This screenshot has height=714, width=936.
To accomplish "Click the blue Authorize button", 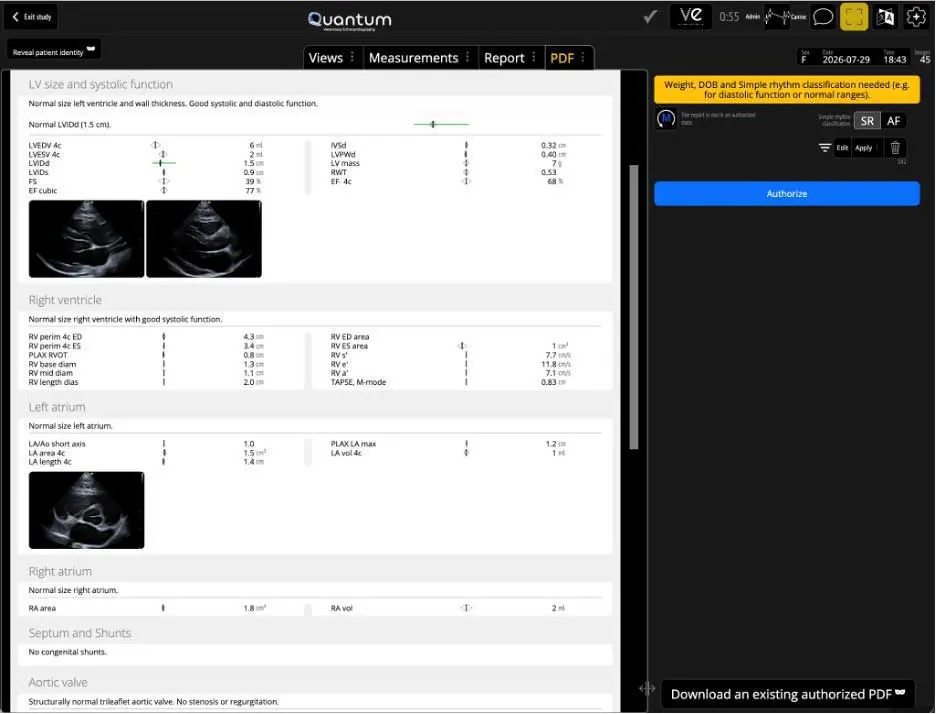I will coord(787,193).
